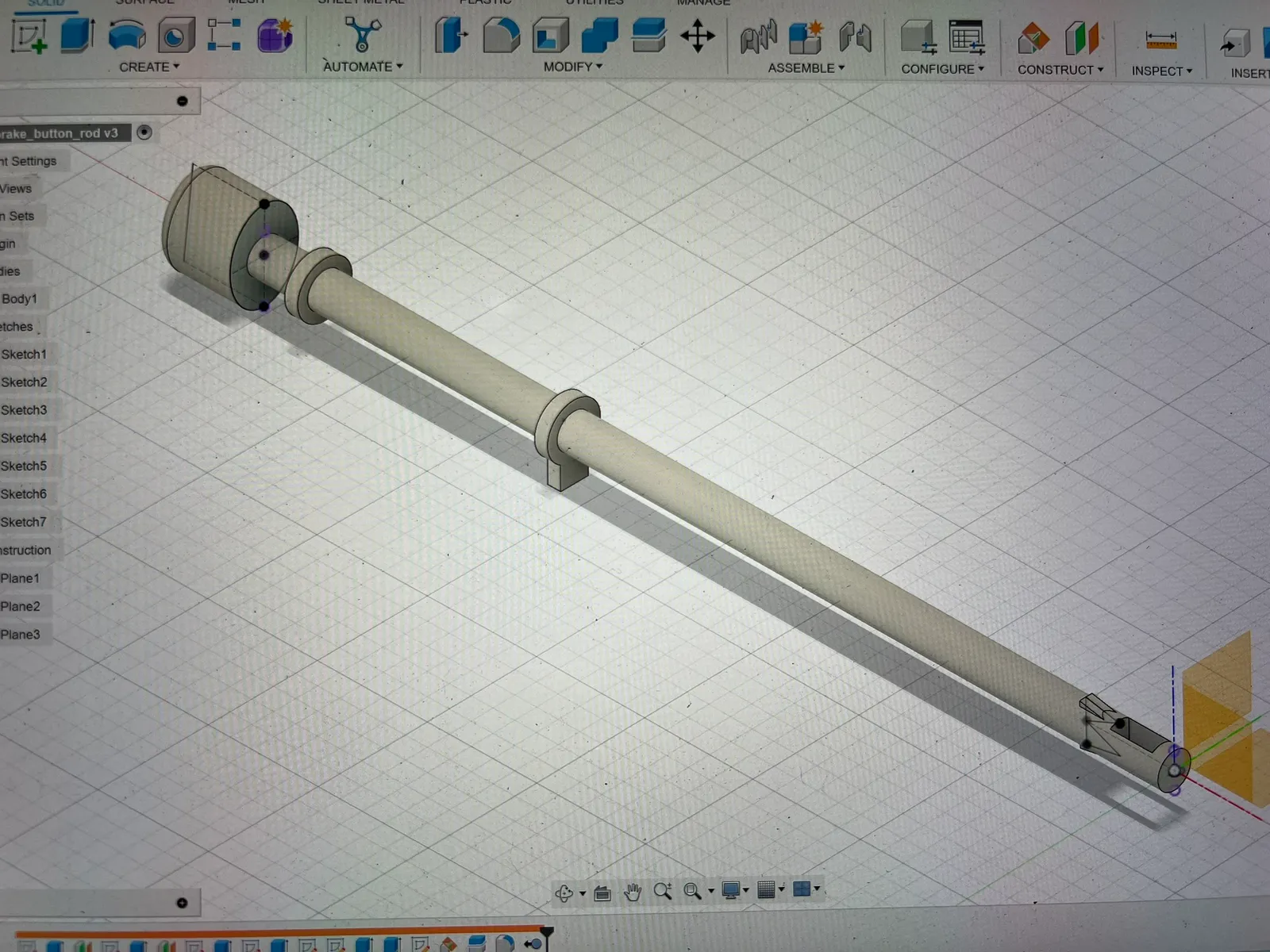The image size is (1270, 952).
Task: Collapse the browser panel with top dot
Action: tap(183, 101)
